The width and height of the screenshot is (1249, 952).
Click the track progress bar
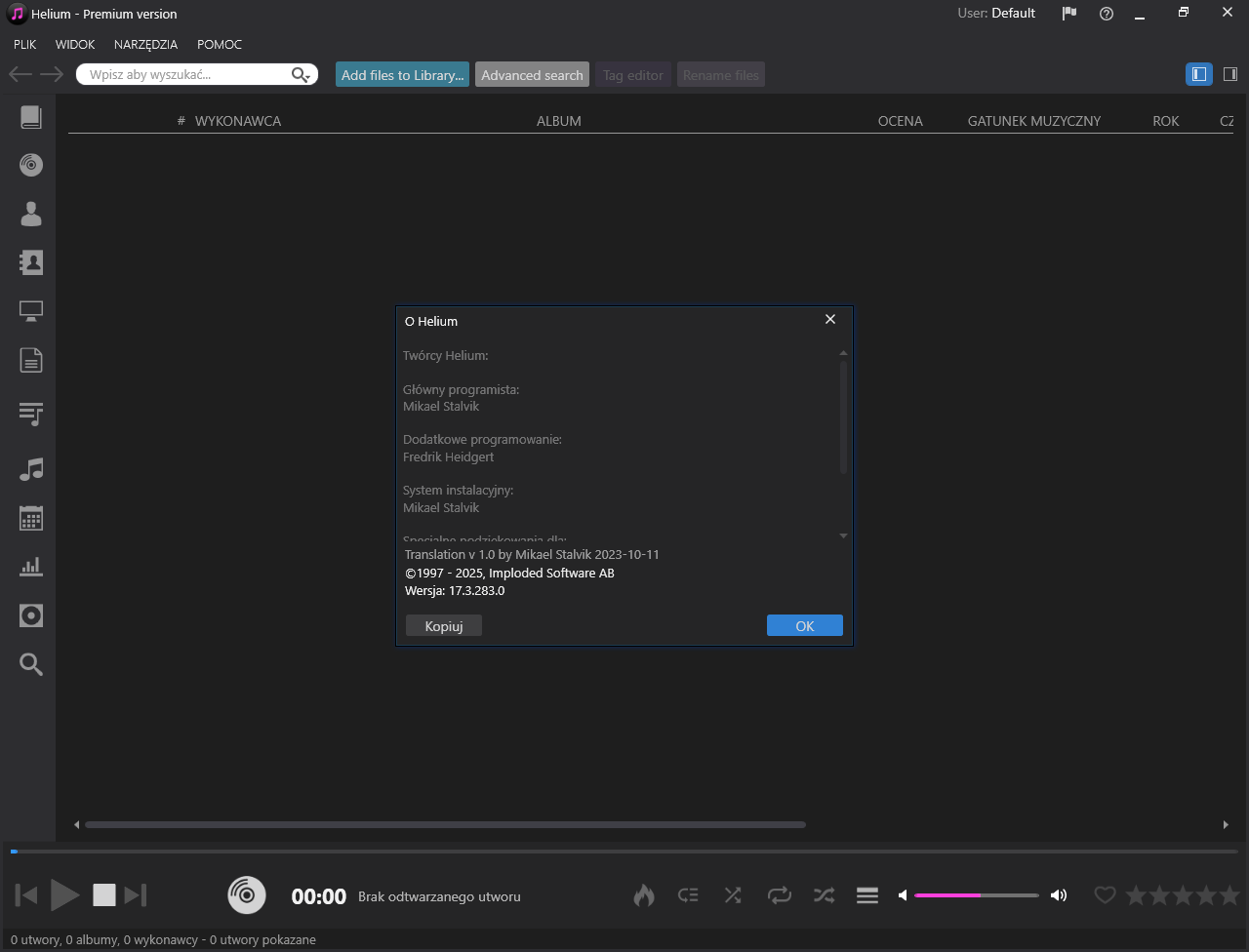[624, 852]
